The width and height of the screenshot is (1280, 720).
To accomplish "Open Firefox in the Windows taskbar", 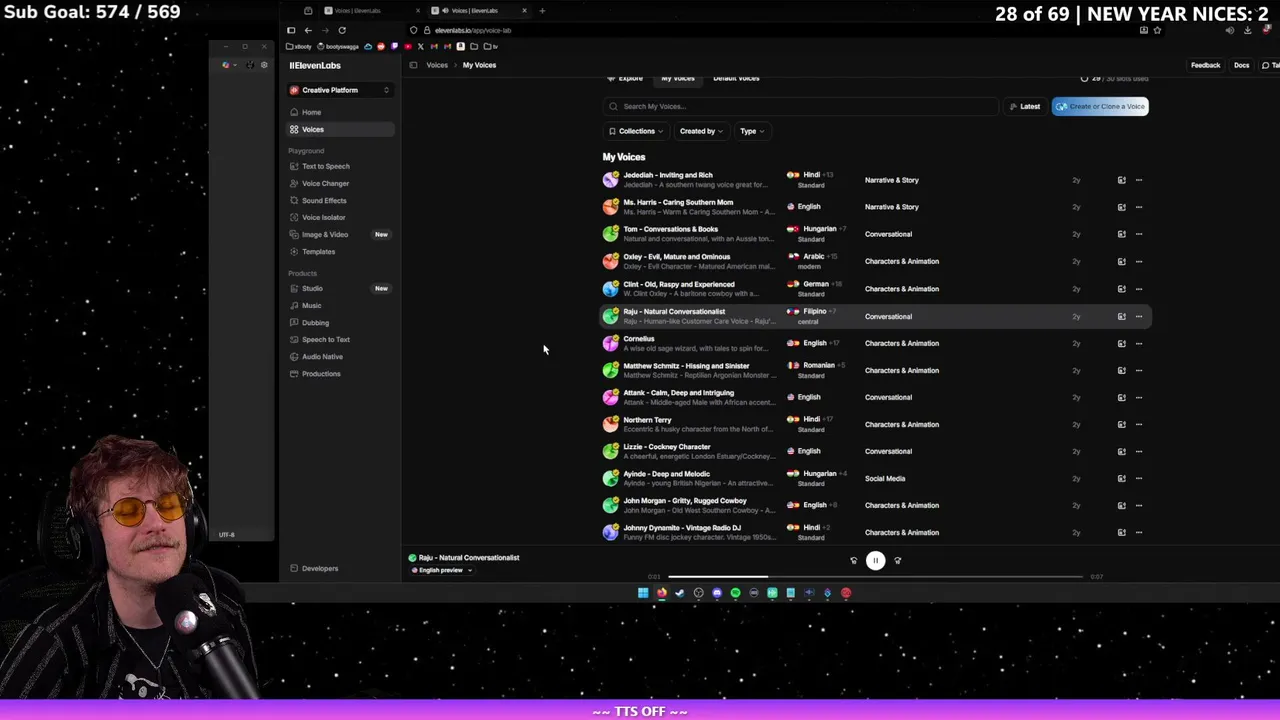I will coord(661,593).
